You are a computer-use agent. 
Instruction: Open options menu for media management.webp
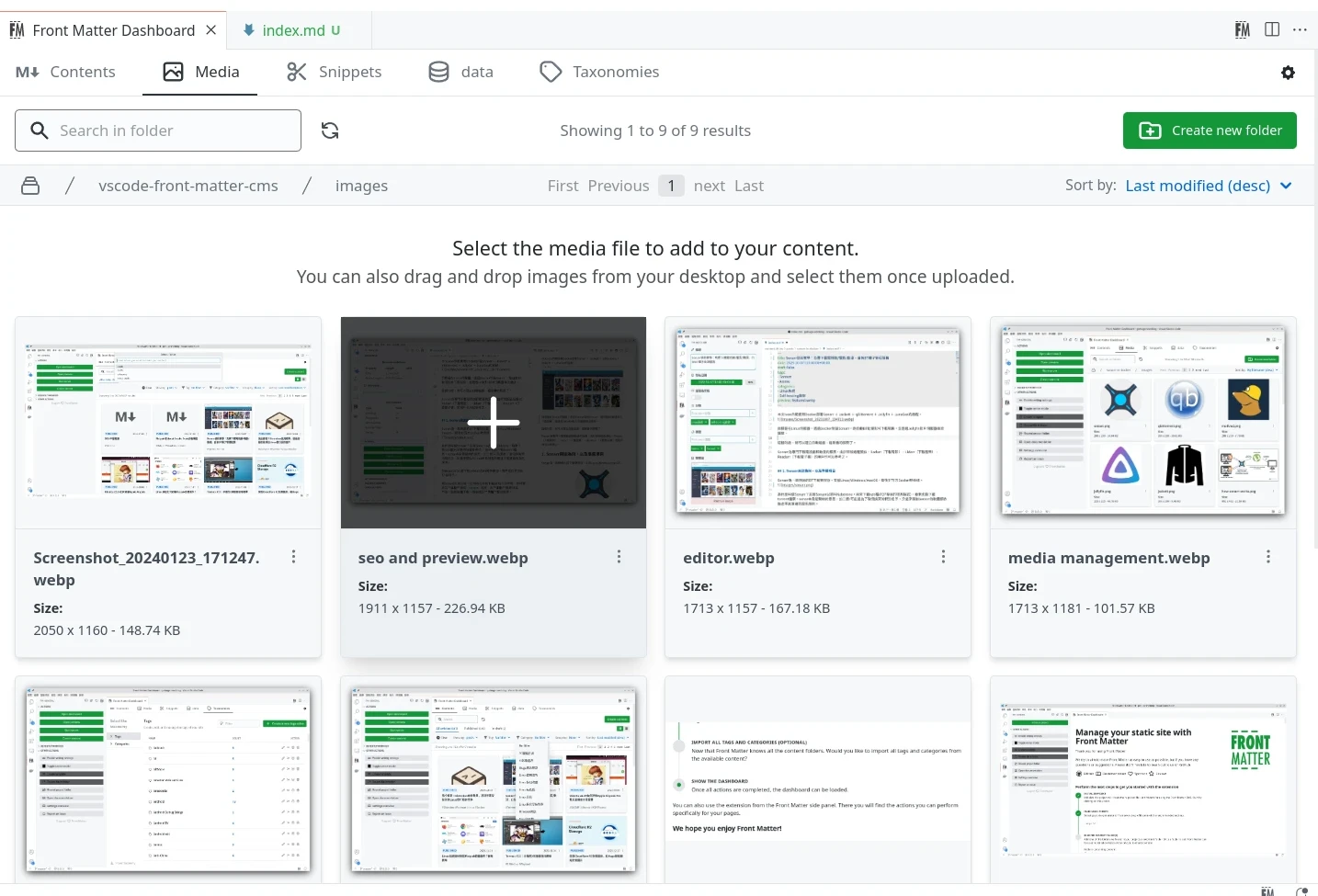point(1267,557)
